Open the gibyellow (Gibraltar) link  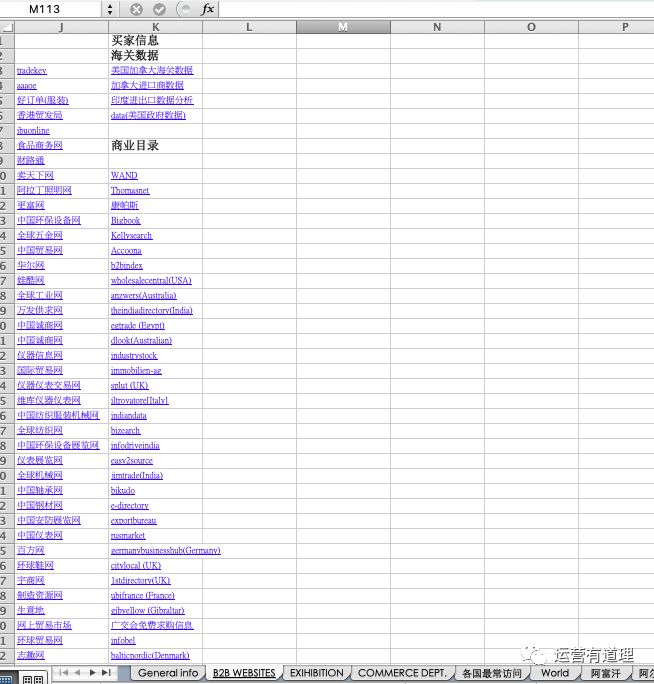[147, 611]
